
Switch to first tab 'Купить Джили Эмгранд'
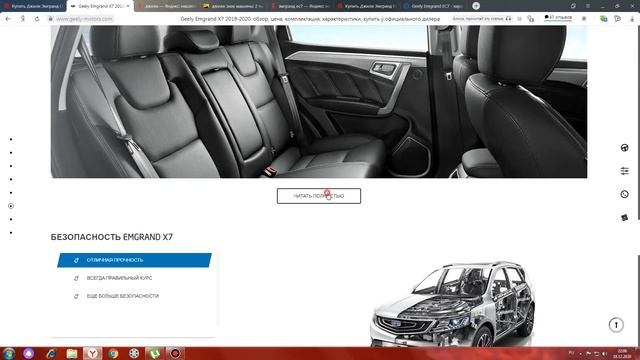[33, 6]
